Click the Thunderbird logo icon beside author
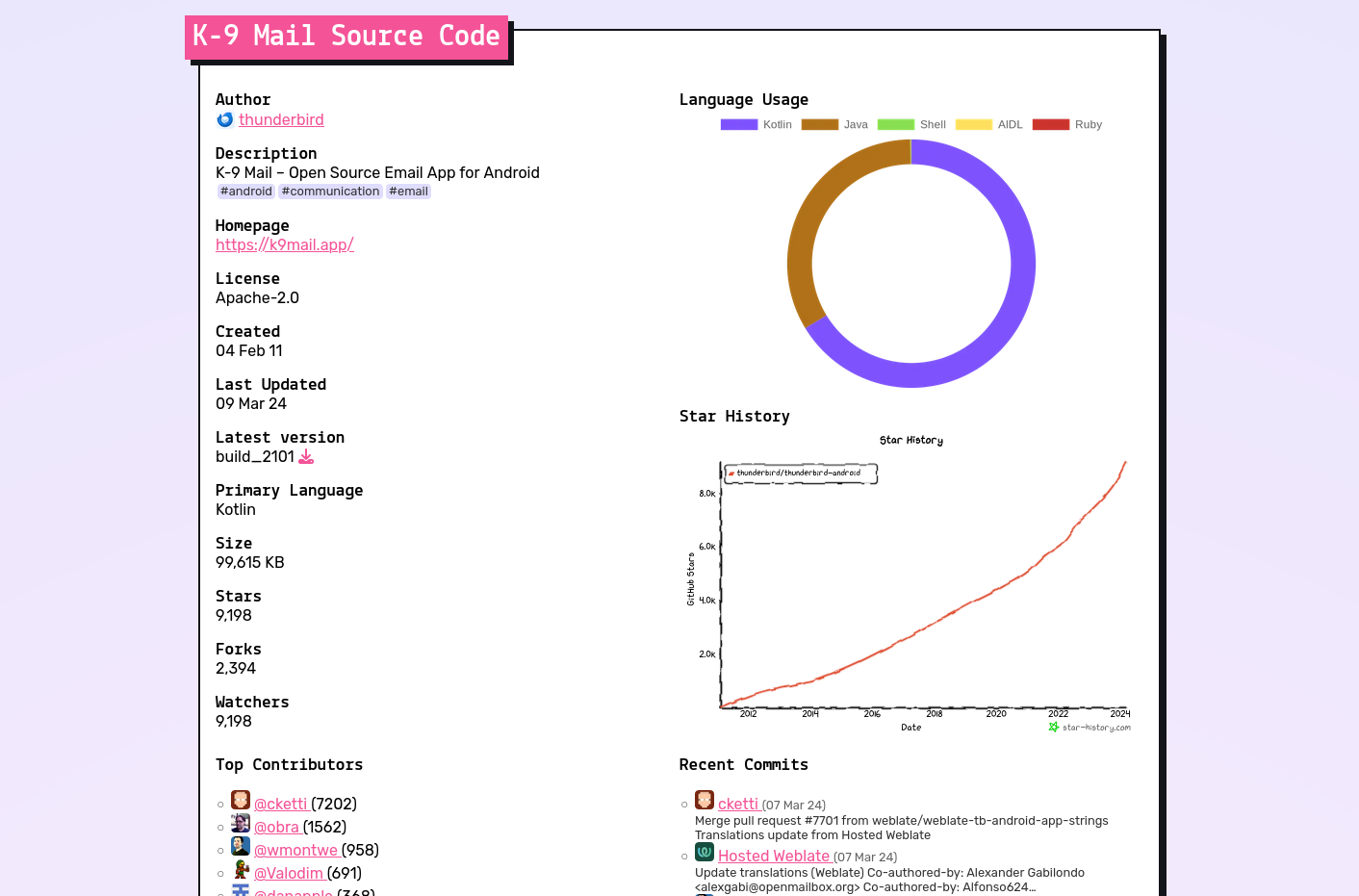Image resolution: width=1359 pixels, height=896 pixels. pyautogui.click(x=225, y=119)
